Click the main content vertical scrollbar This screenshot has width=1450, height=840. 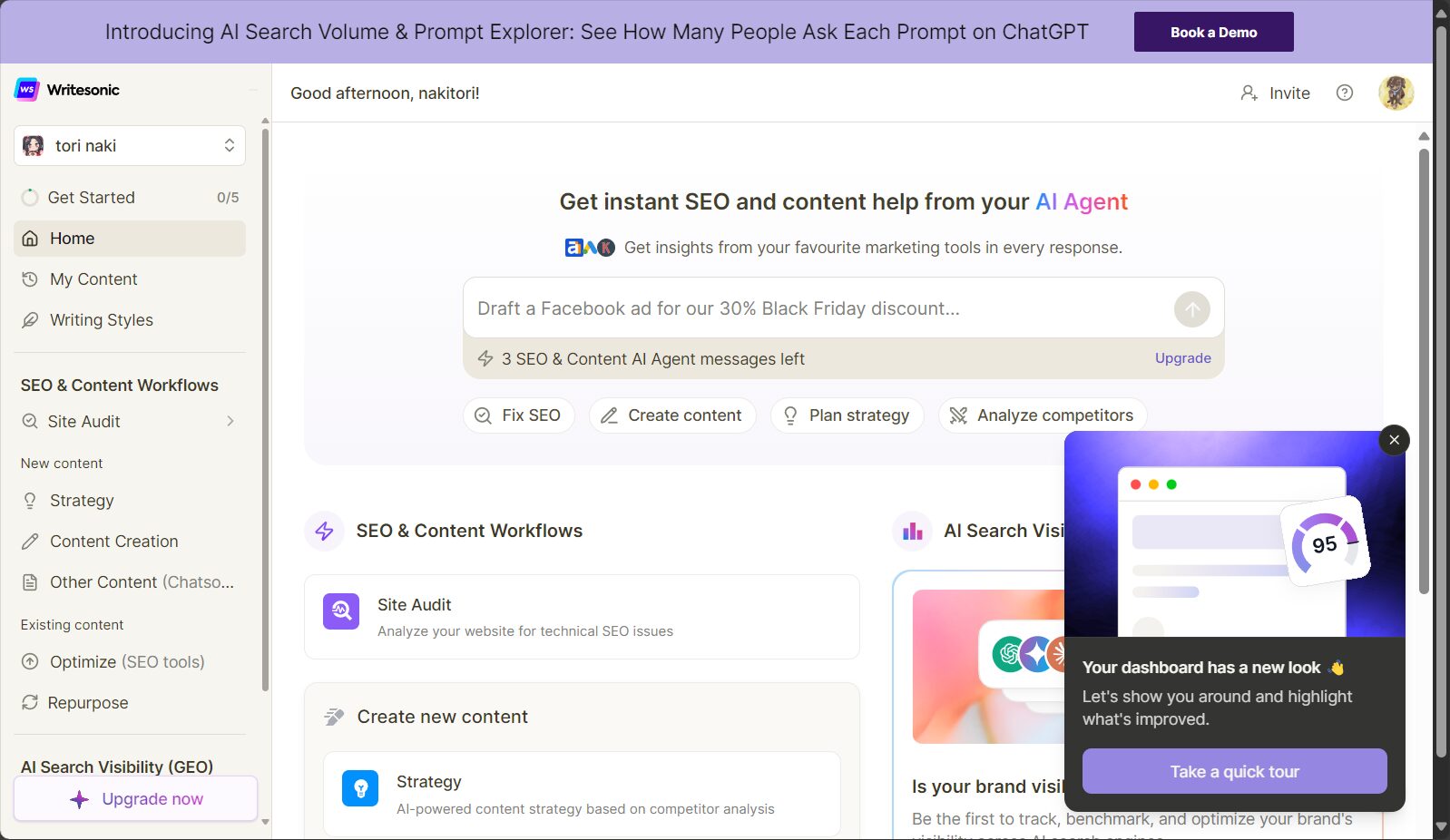[1424, 372]
